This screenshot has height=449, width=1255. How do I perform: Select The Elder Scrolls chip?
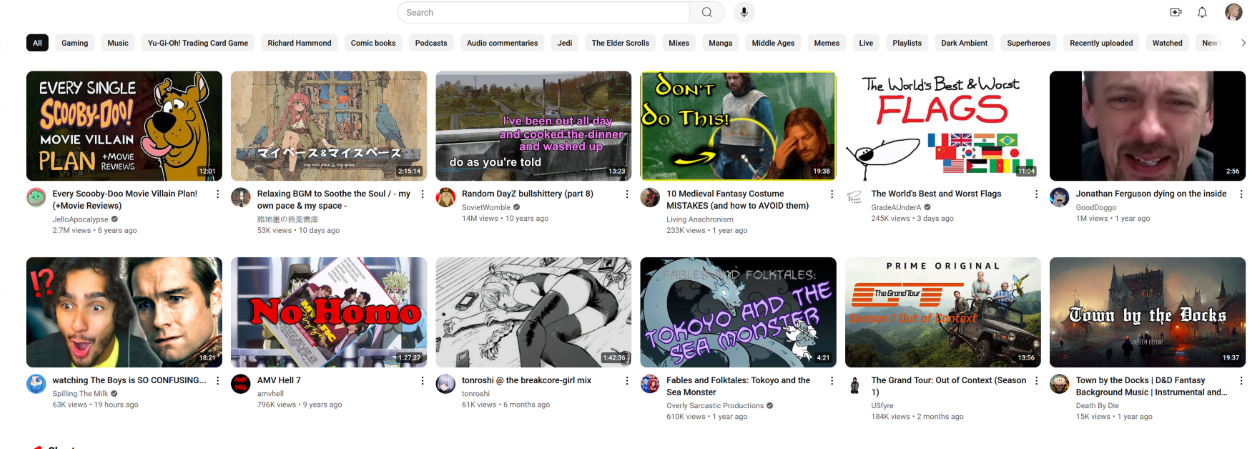pos(620,43)
